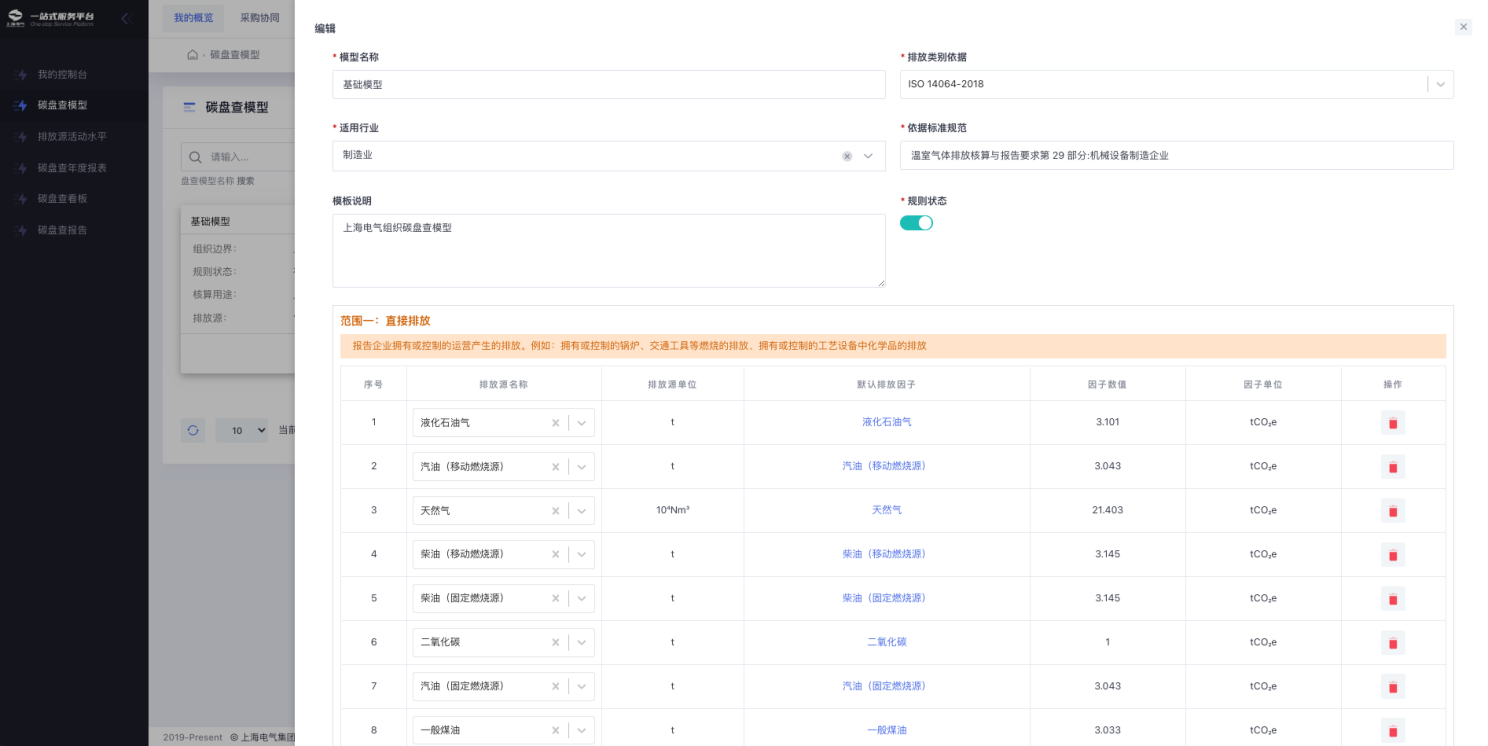Image resolution: width=1488 pixels, height=746 pixels.
Task: Remove the 二氧化碳 row with trash icon
Action: [1392, 643]
